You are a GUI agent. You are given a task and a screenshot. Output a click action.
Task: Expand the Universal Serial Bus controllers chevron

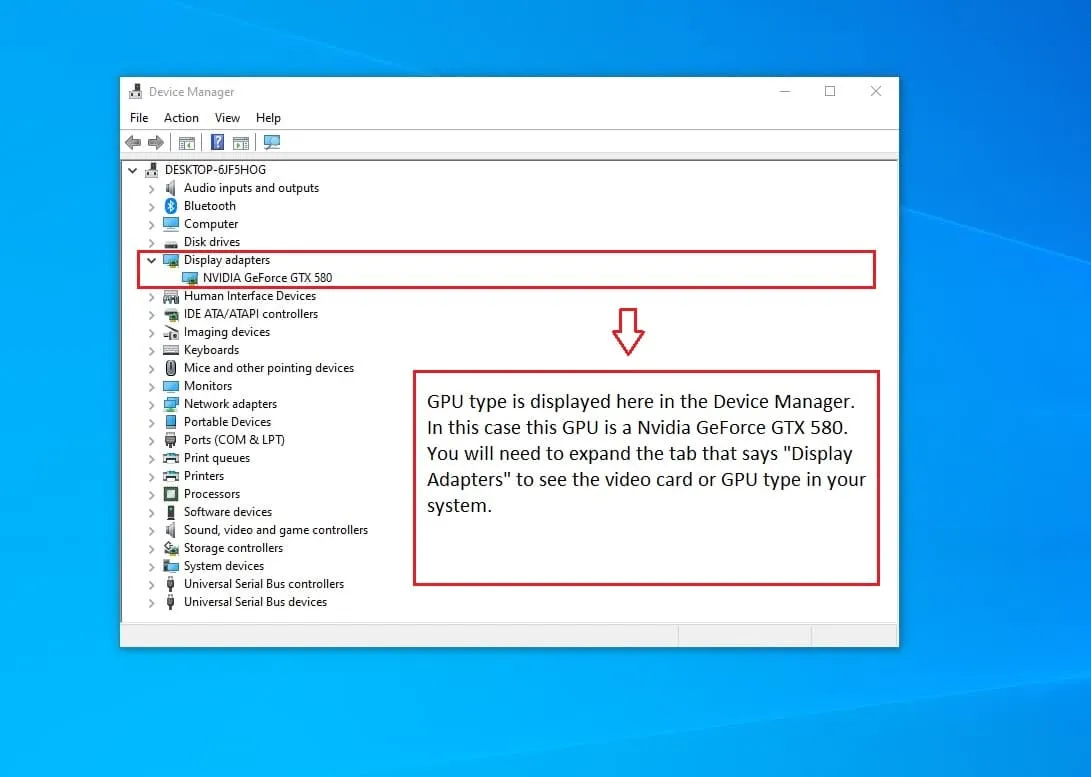point(151,585)
